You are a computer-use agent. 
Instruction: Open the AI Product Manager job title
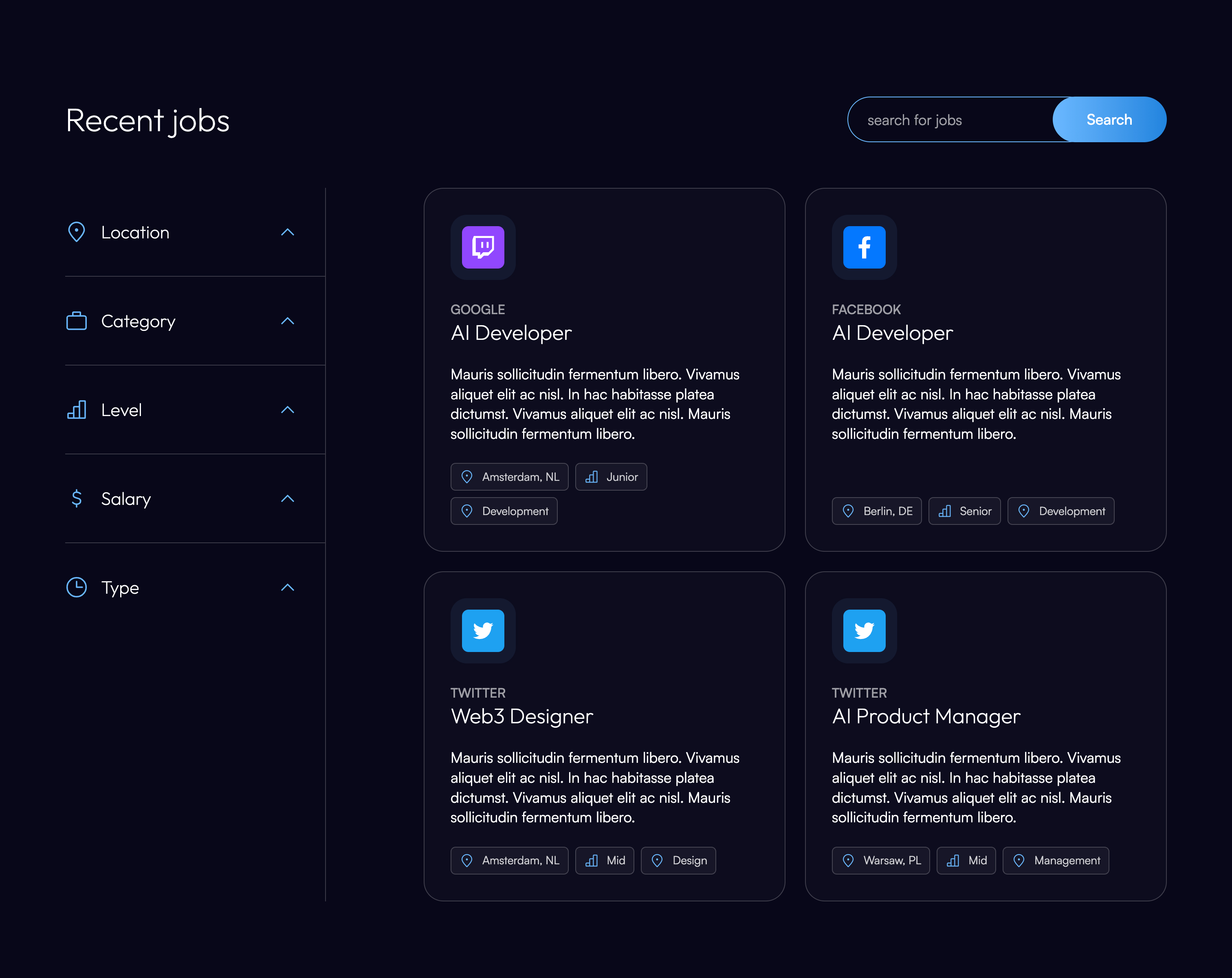(926, 717)
